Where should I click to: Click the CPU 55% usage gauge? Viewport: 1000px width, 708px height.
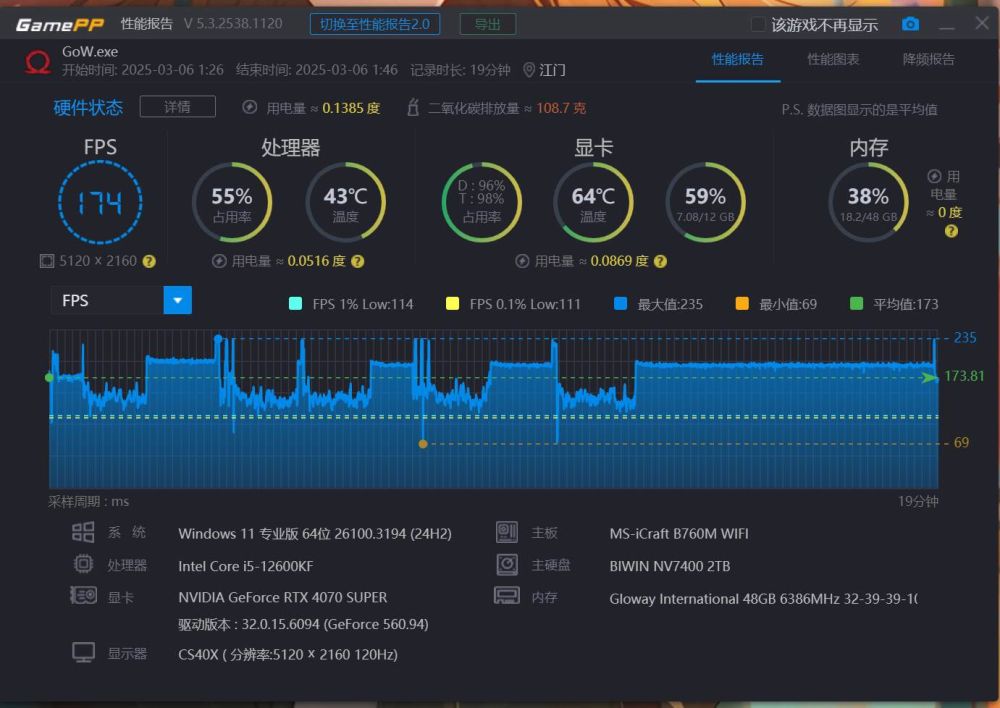coord(232,202)
